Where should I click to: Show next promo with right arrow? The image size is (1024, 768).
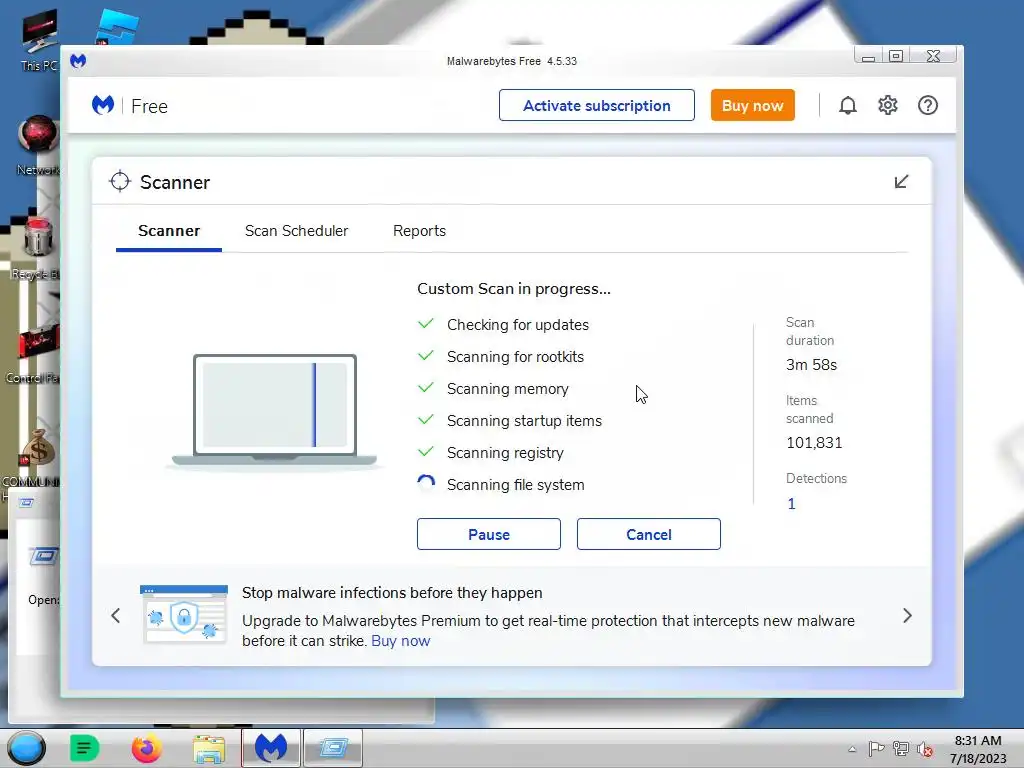pos(907,615)
